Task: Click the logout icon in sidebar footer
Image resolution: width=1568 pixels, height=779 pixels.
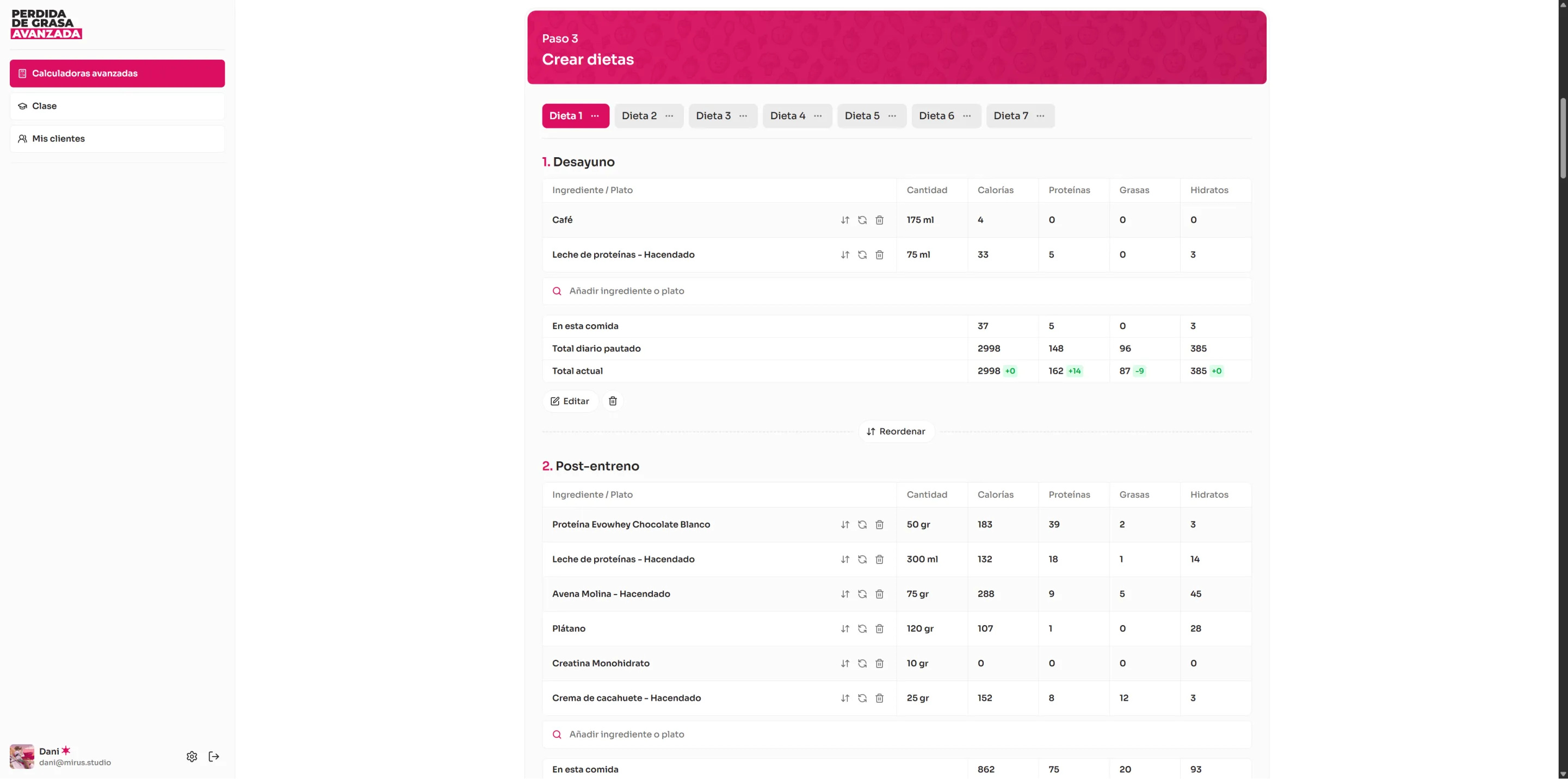Action: click(214, 757)
